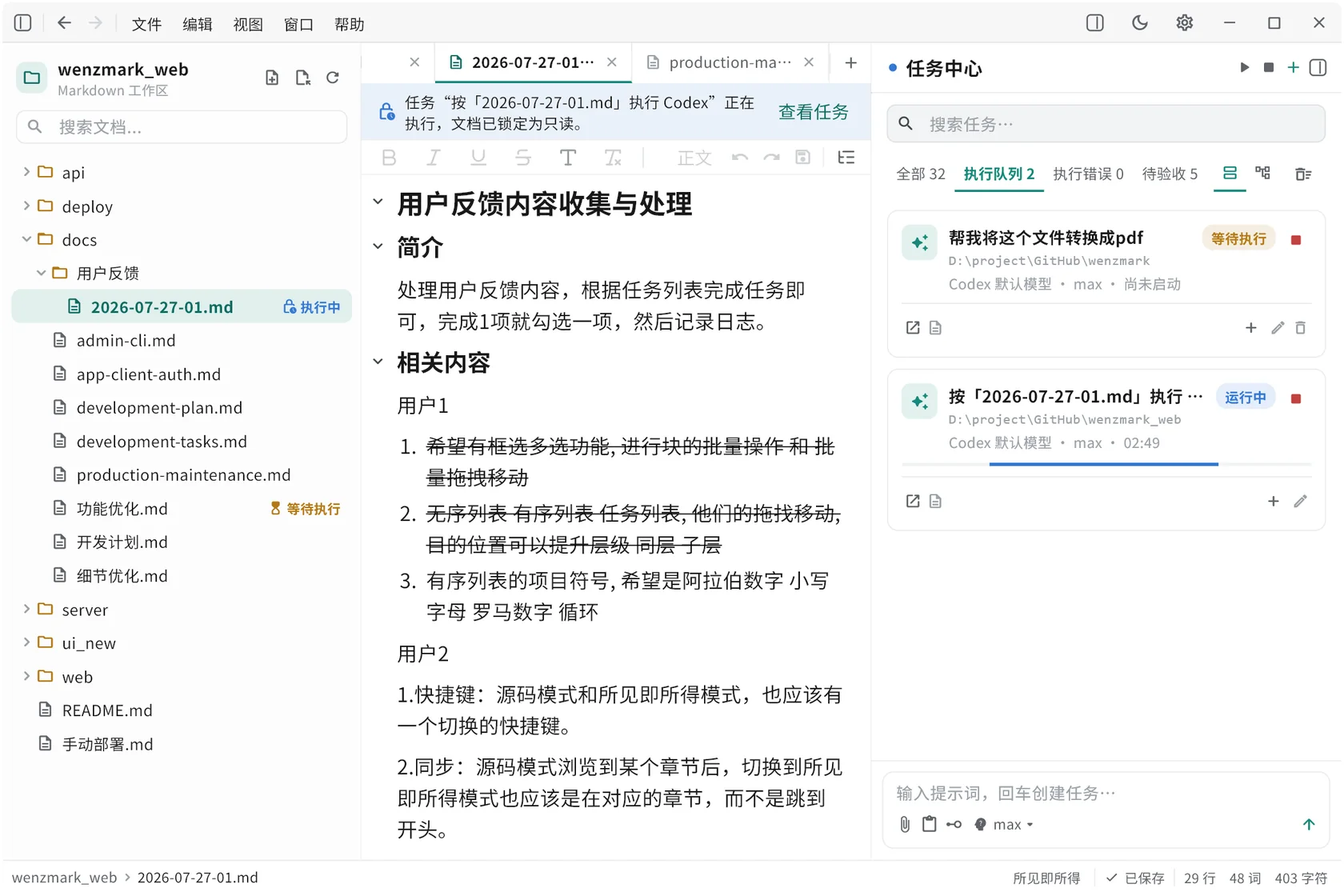1344x896 pixels.
Task: Delete the 帮我将这个文件转换成pdf task
Action: point(1301,327)
